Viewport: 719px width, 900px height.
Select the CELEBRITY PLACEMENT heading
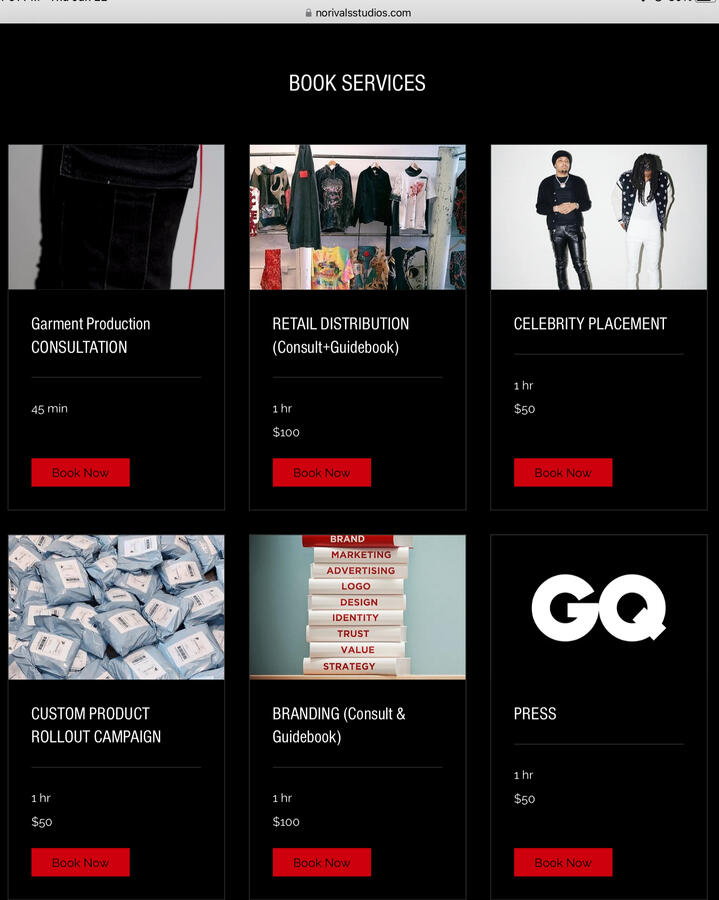pos(590,324)
